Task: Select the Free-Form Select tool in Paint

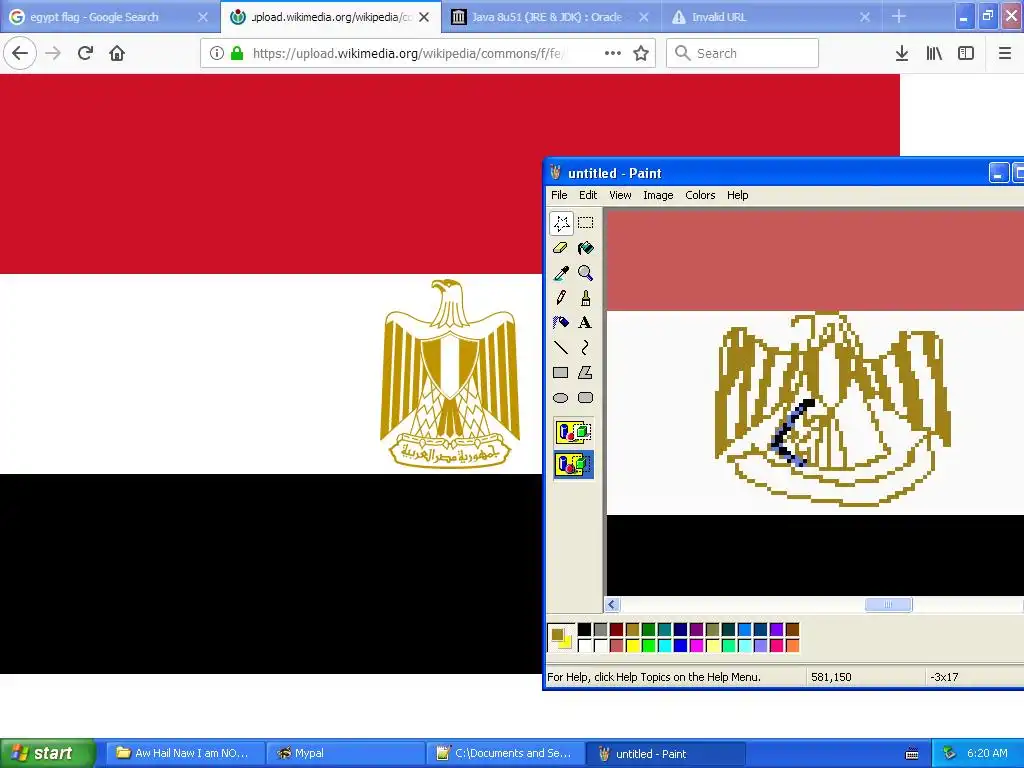Action: click(561, 223)
